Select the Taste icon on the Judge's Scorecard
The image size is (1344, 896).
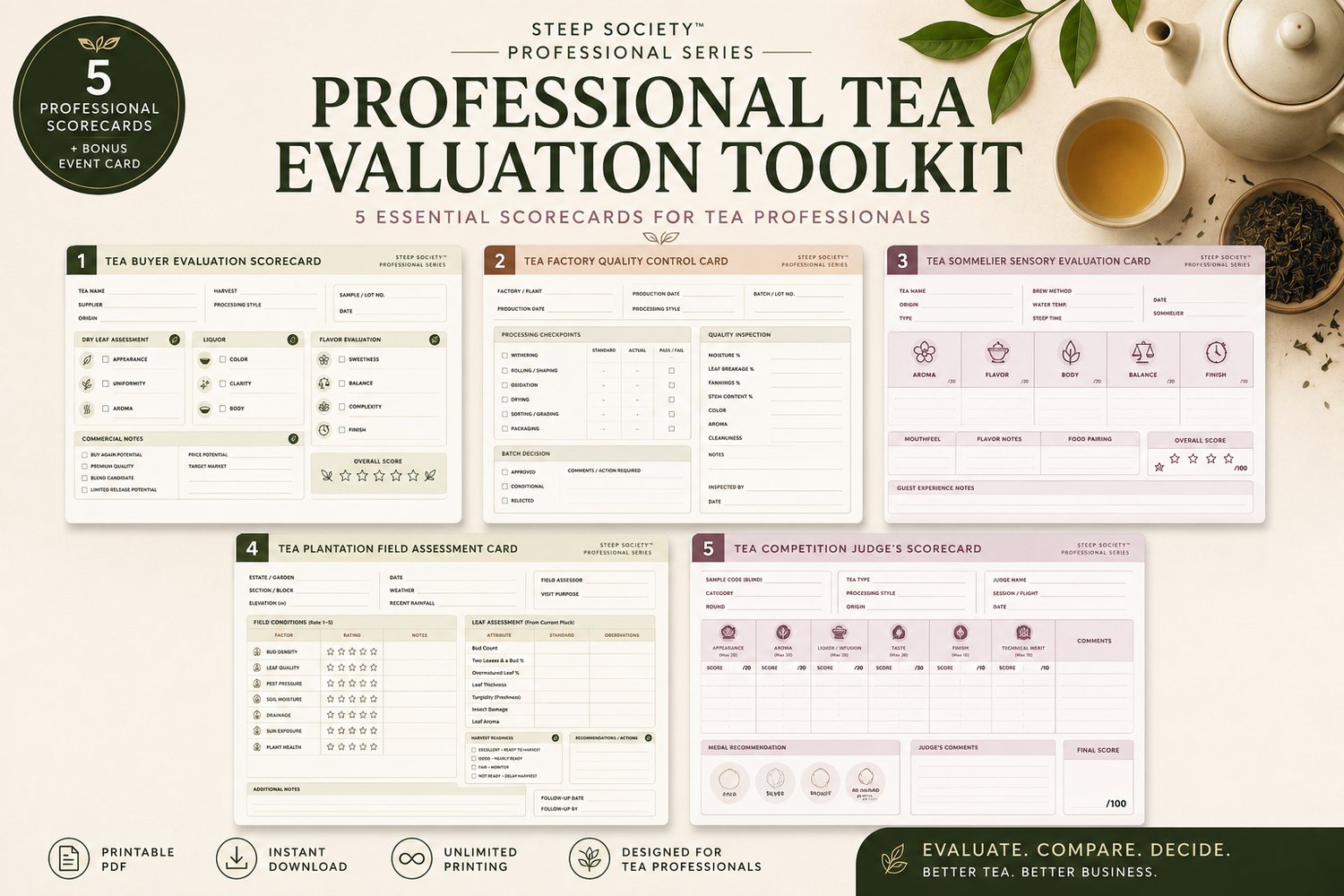[x=899, y=633]
